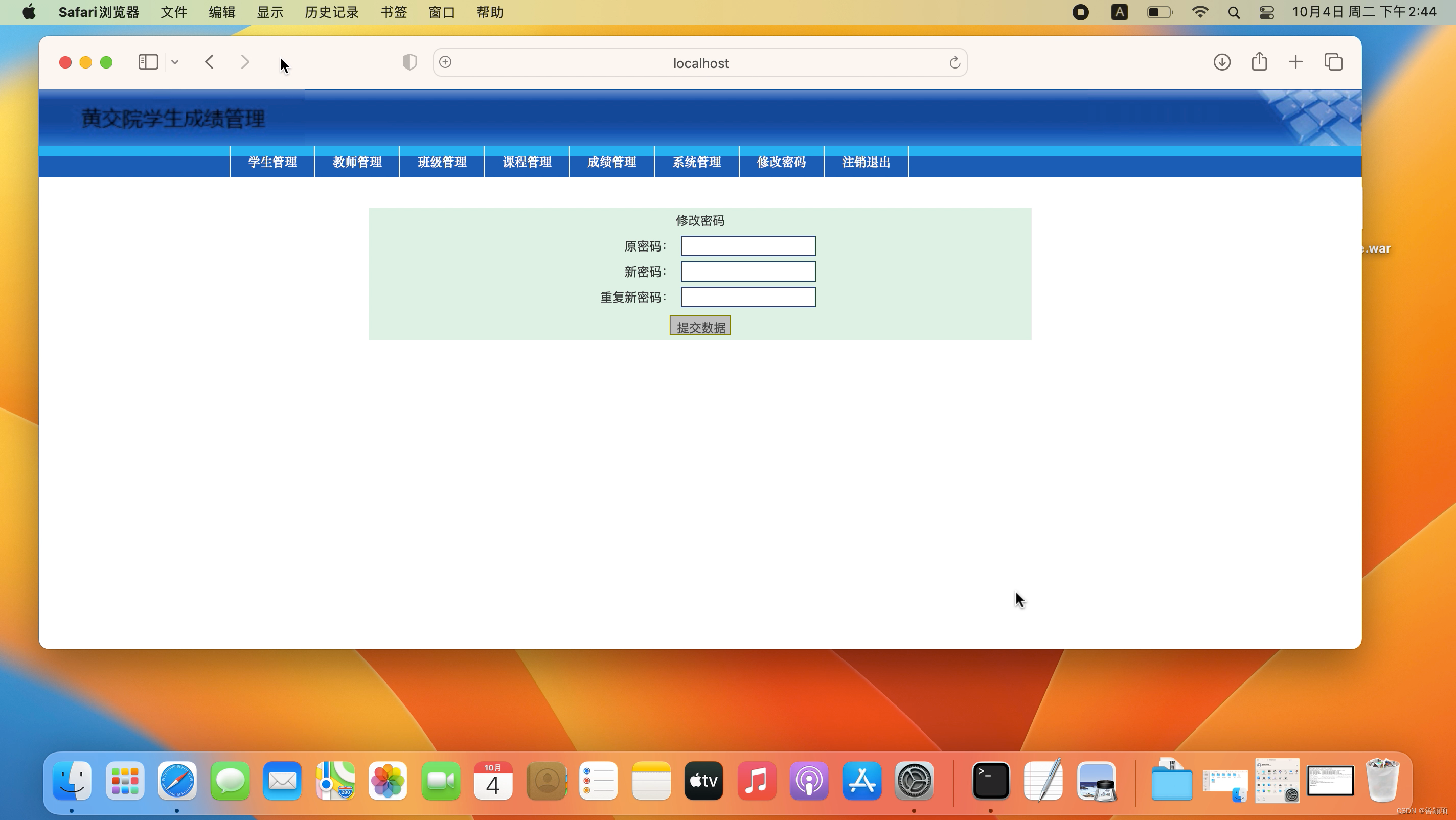Image resolution: width=1456 pixels, height=820 pixels.
Task: Go back with the back arrow
Action: coord(210,62)
